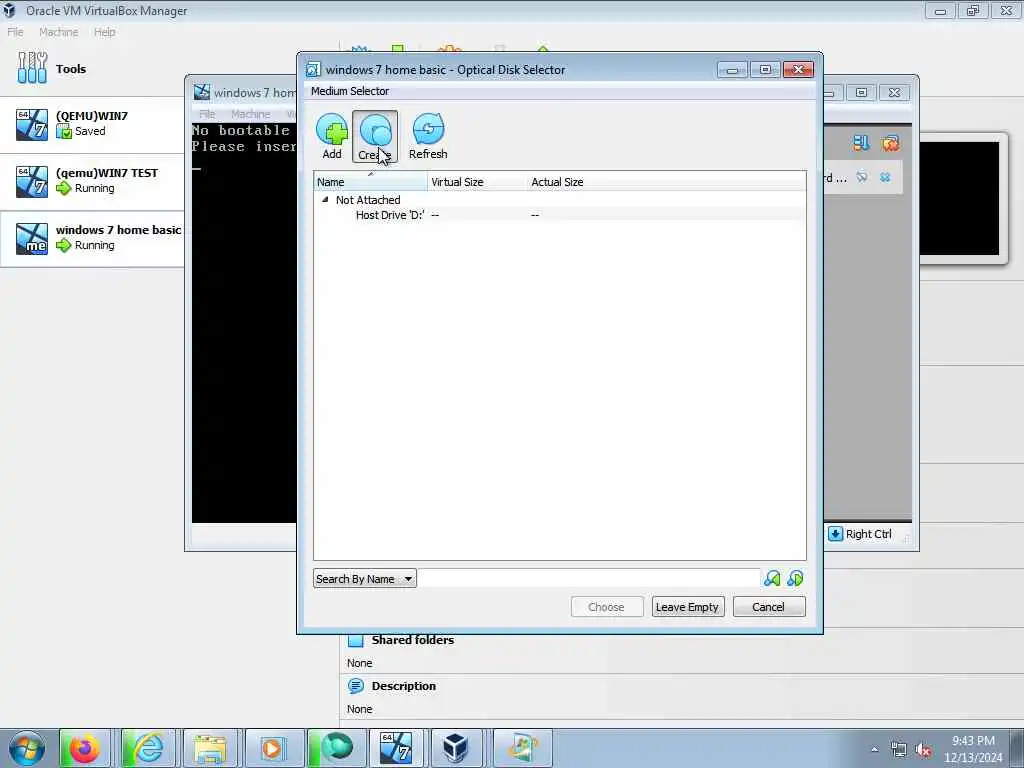The width and height of the screenshot is (1024, 768).
Task: Click the blue dismiss cross in notification panel
Action: tap(885, 177)
